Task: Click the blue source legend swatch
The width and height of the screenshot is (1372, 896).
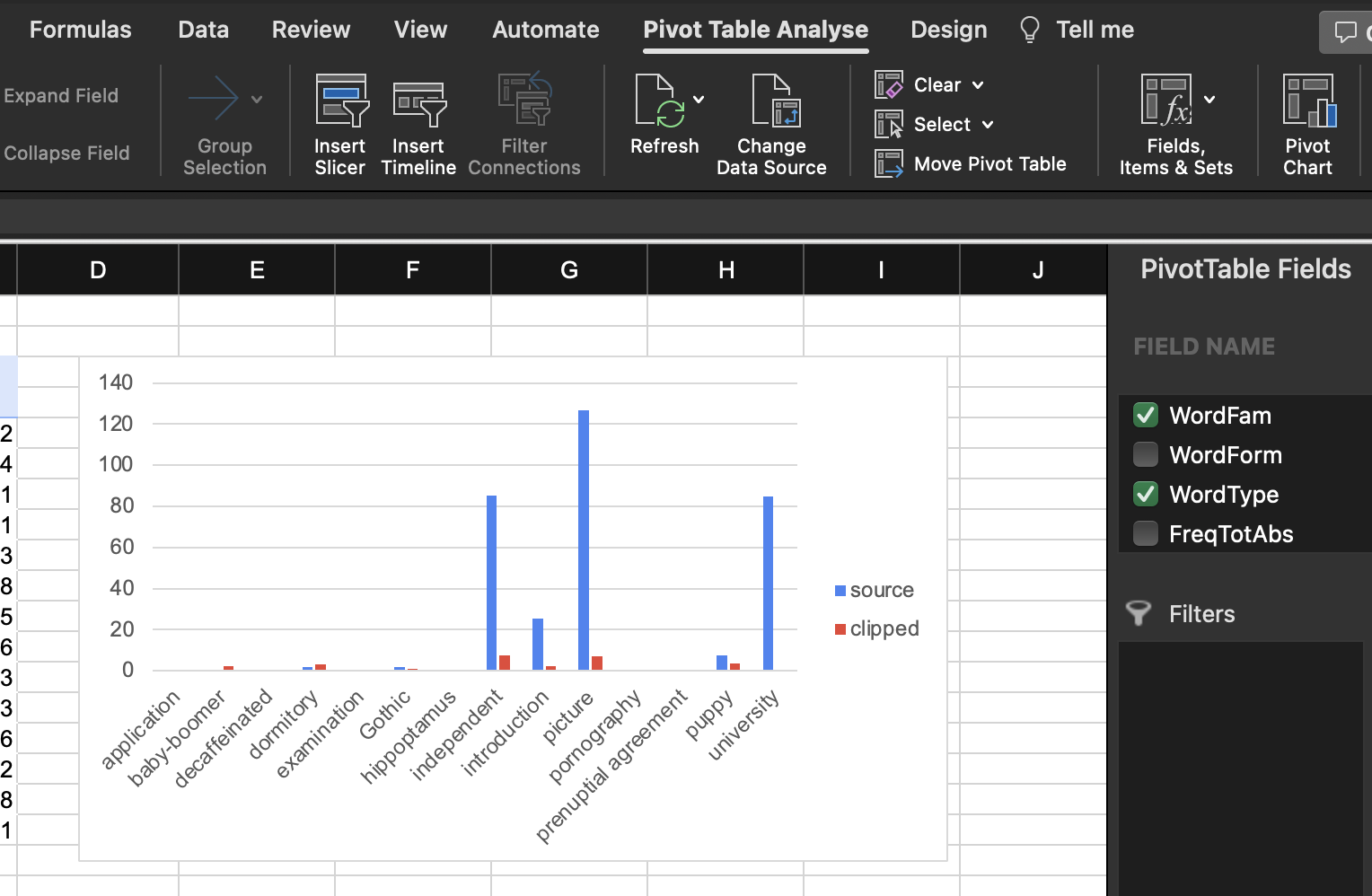Action: coord(840,591)
